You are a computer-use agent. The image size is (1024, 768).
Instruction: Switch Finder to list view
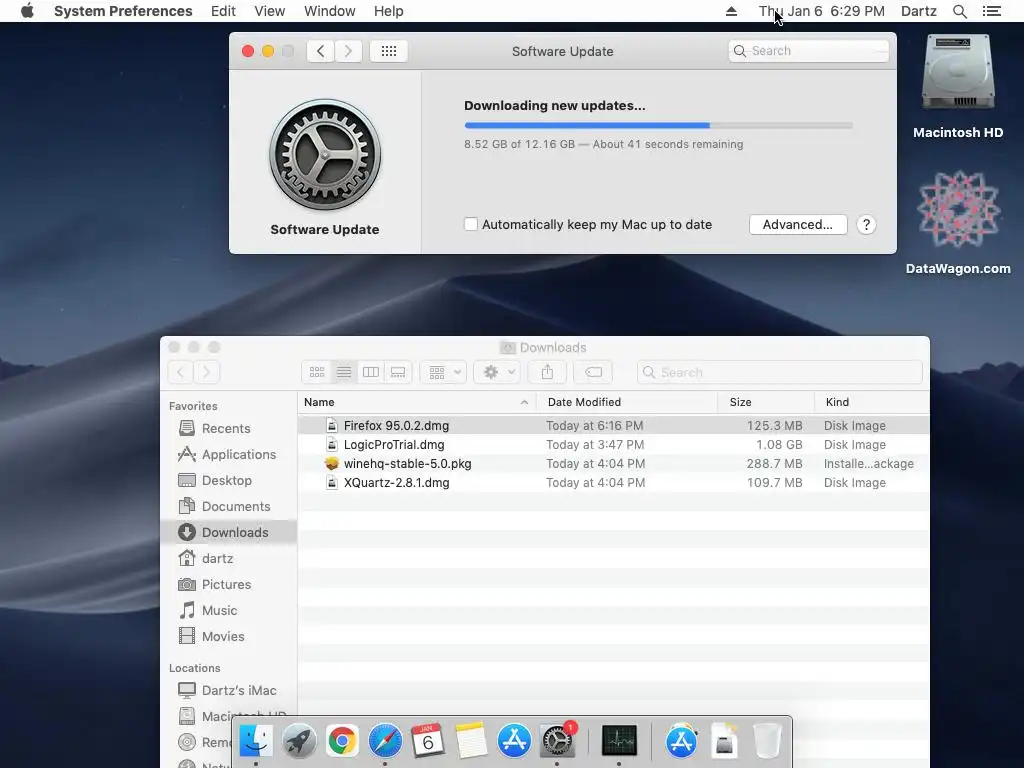[344, 372]
